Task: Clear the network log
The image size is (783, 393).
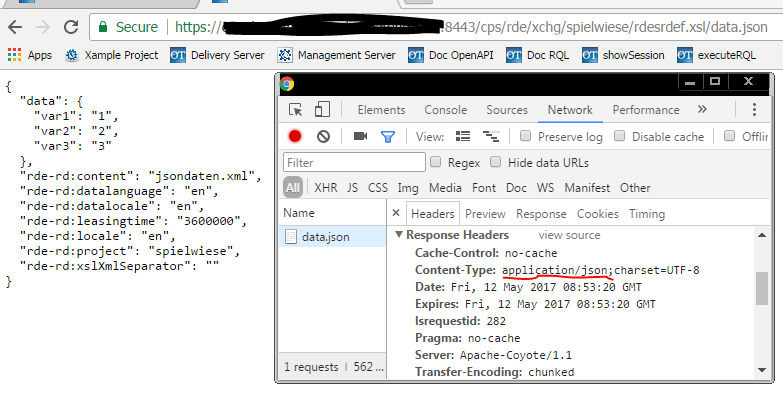Action: 323,136
